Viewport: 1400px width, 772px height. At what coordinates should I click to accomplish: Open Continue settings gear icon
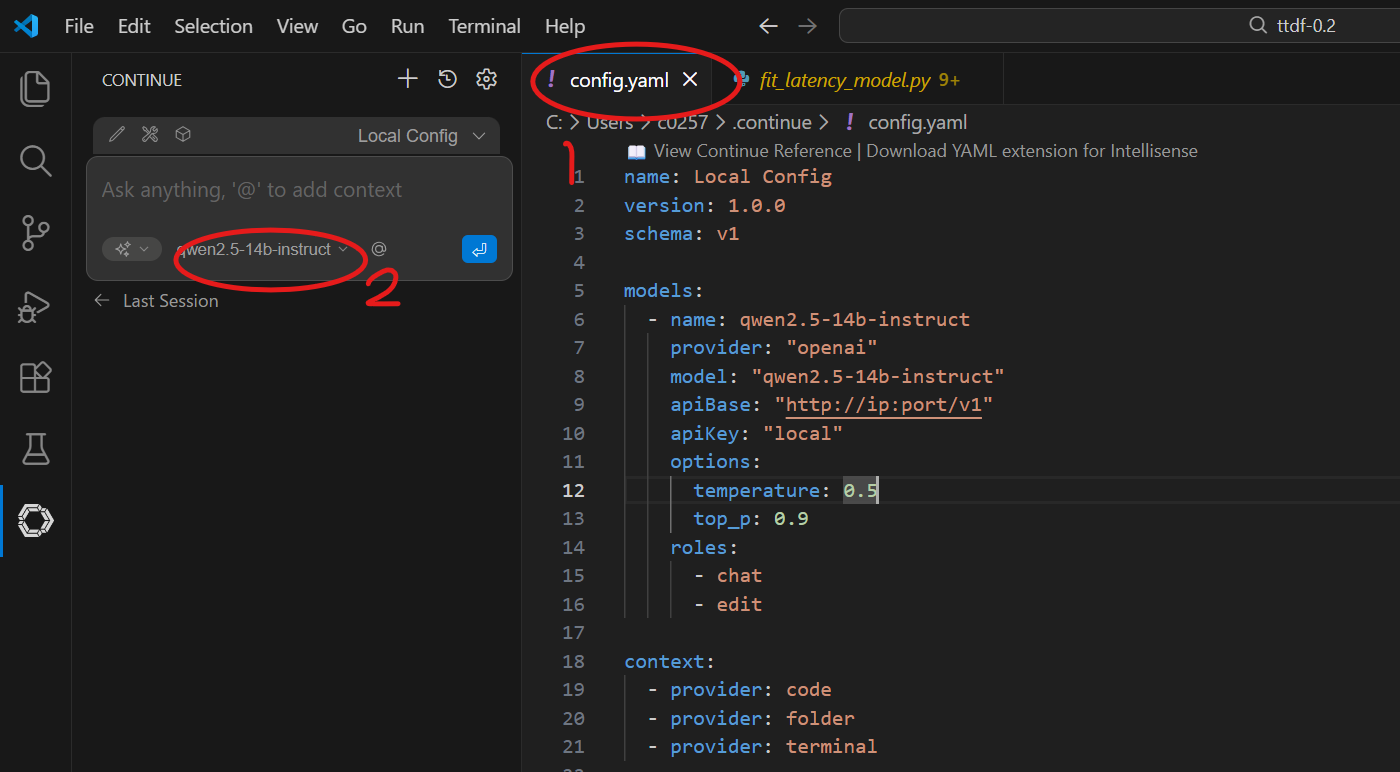coord(486,79)
